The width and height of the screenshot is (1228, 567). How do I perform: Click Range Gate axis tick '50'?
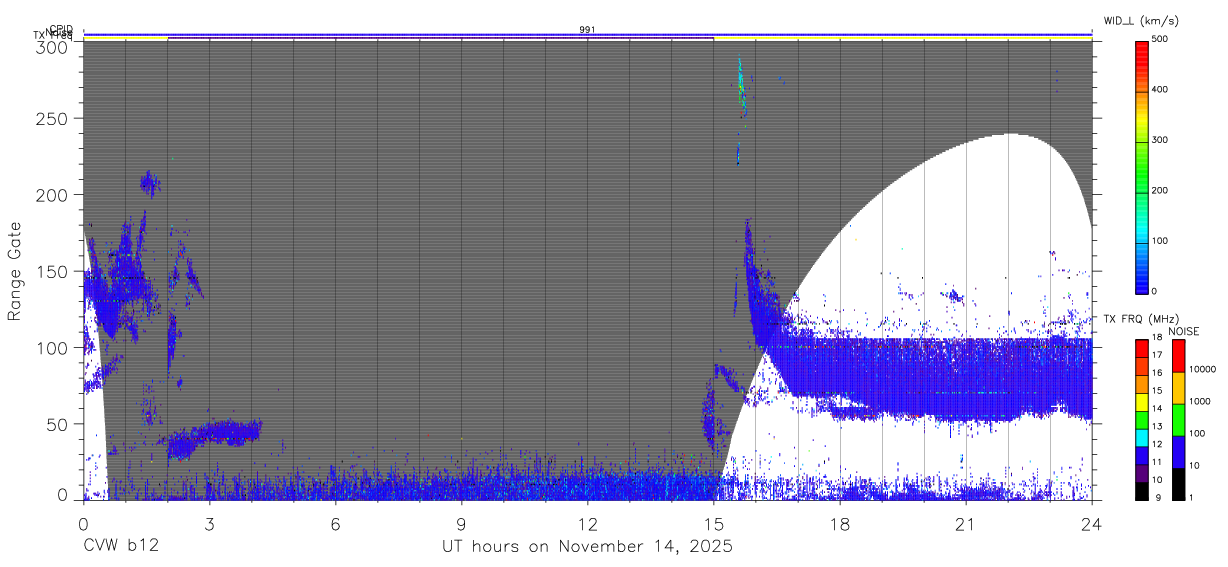pyautogui.click(x=59, y=424)
